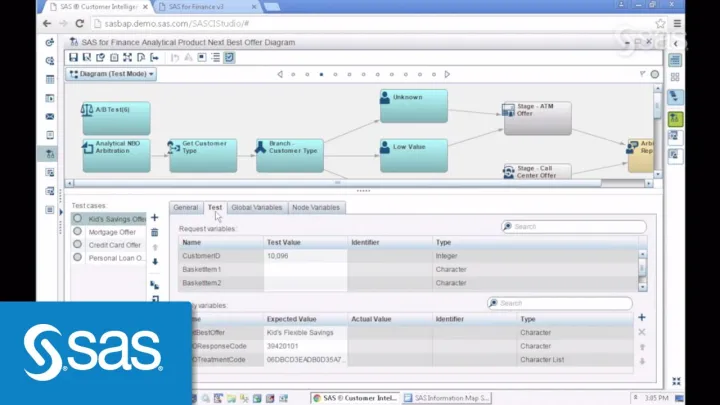Move test case down with arrow icon

155,262
